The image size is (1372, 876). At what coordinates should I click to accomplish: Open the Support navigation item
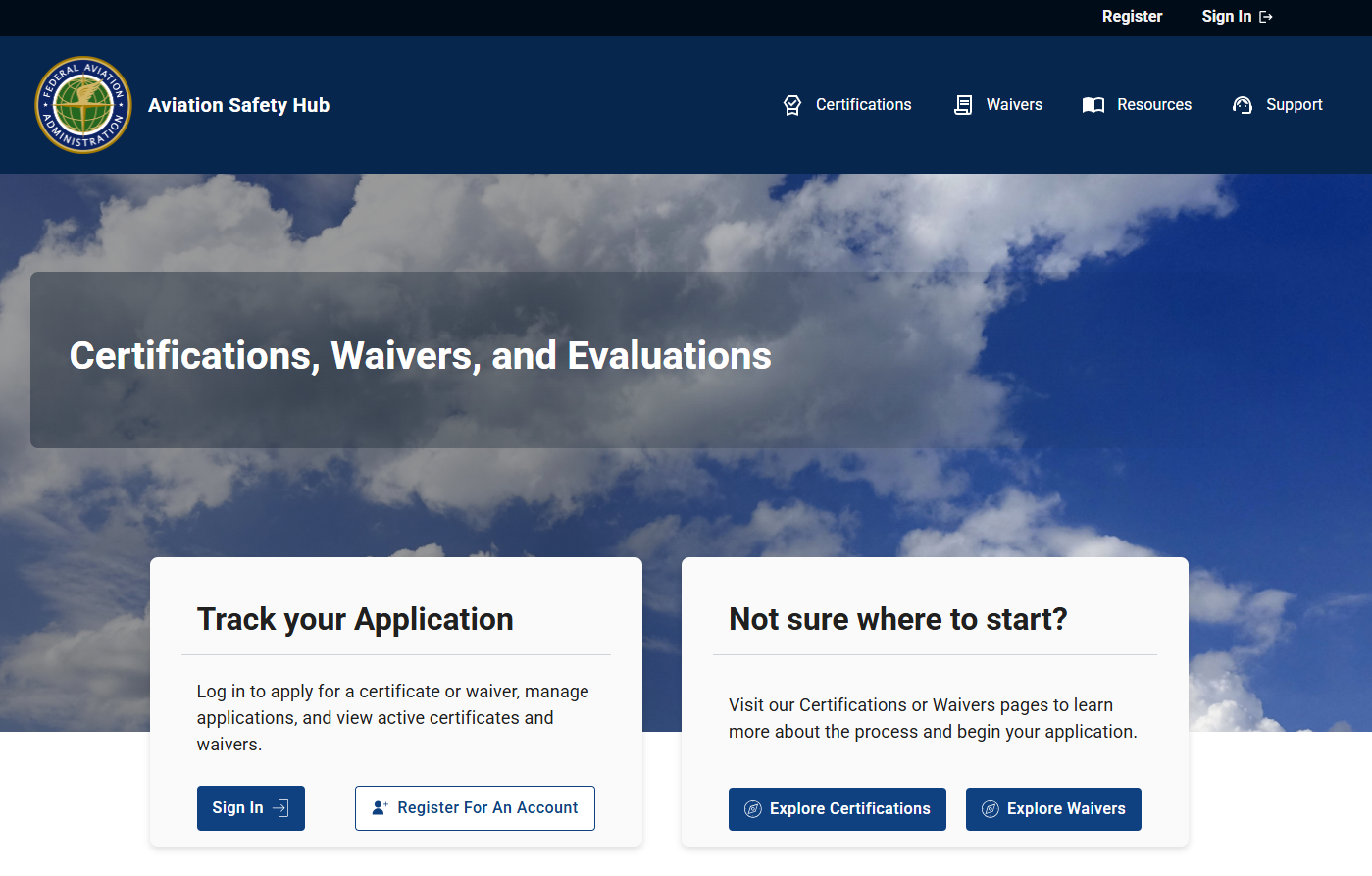(x=1277, y=105)
